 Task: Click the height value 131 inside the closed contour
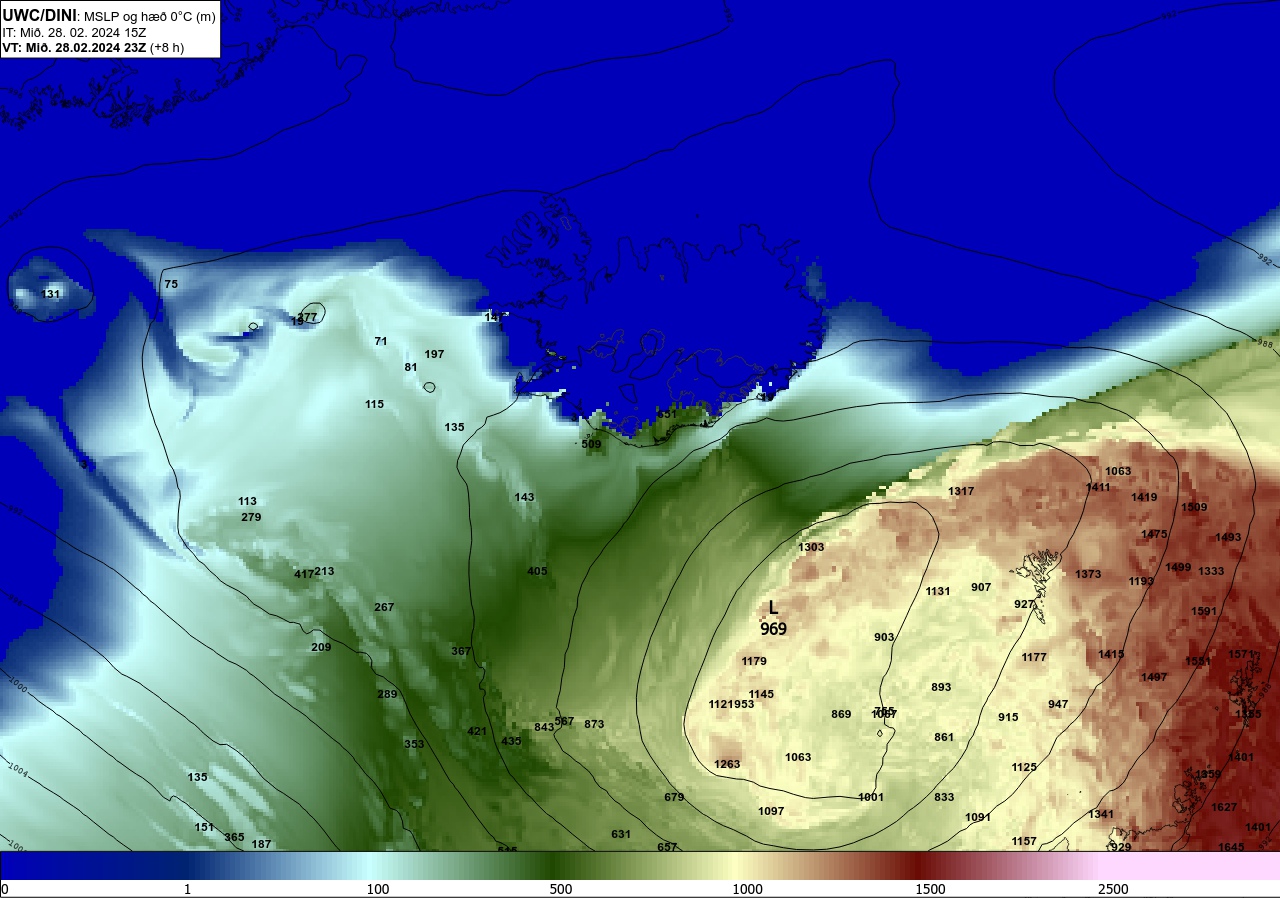pyautogui.click(x=51, y=294)
